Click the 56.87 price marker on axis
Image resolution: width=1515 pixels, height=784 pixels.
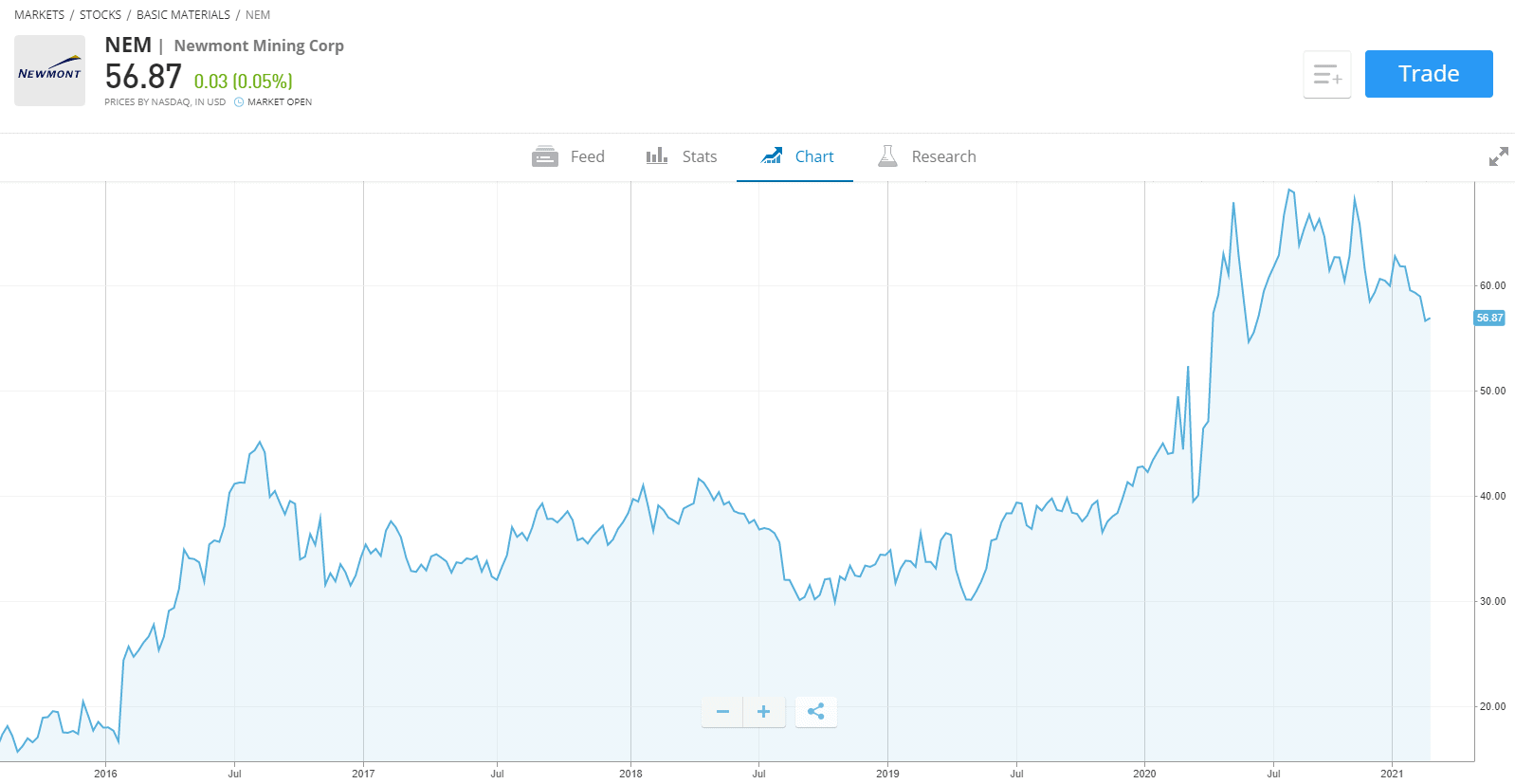coord(1489,318)
